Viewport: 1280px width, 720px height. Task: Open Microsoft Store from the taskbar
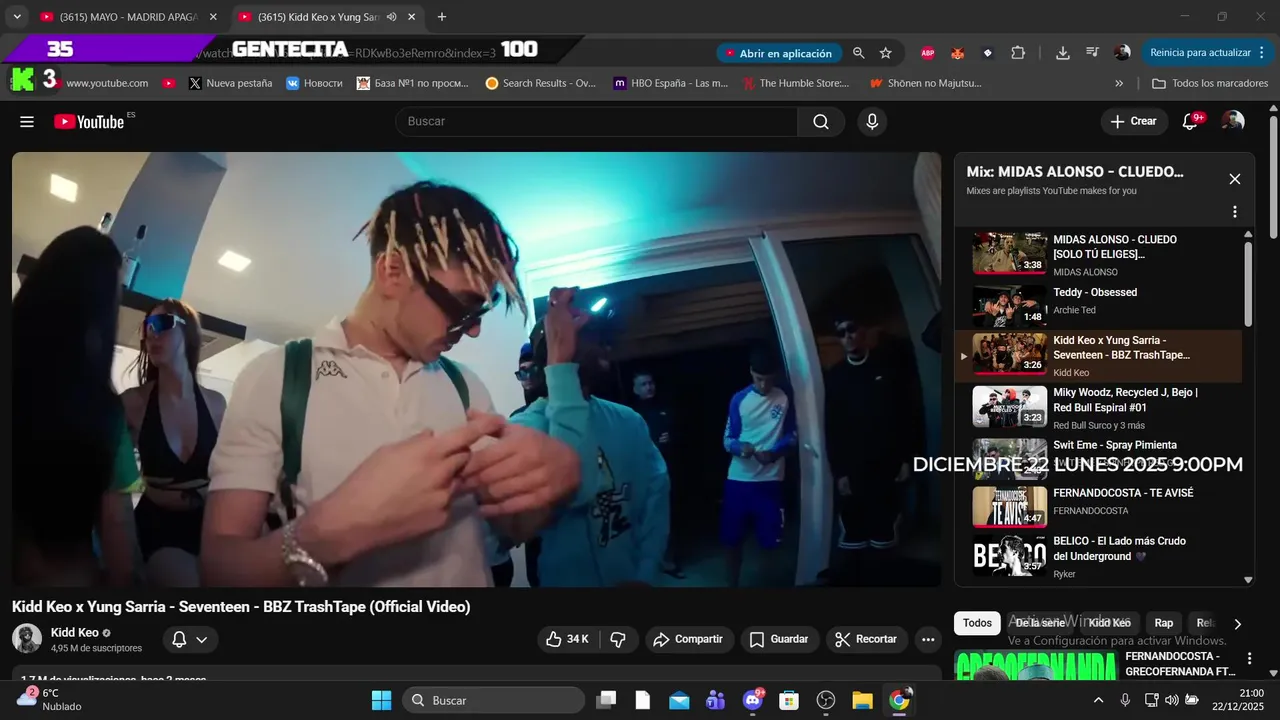(x=789, y=700)
